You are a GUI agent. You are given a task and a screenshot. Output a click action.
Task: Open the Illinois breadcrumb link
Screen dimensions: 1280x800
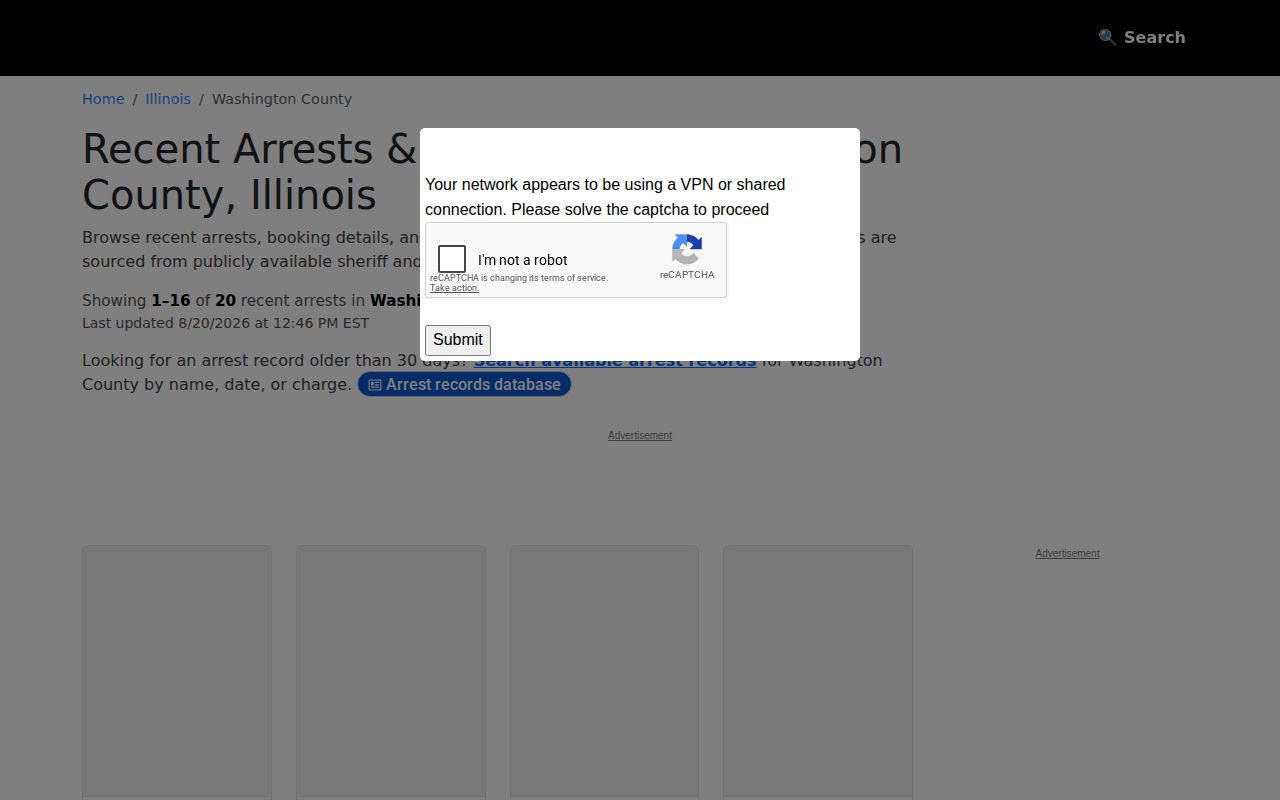click(x=168, y=99)
